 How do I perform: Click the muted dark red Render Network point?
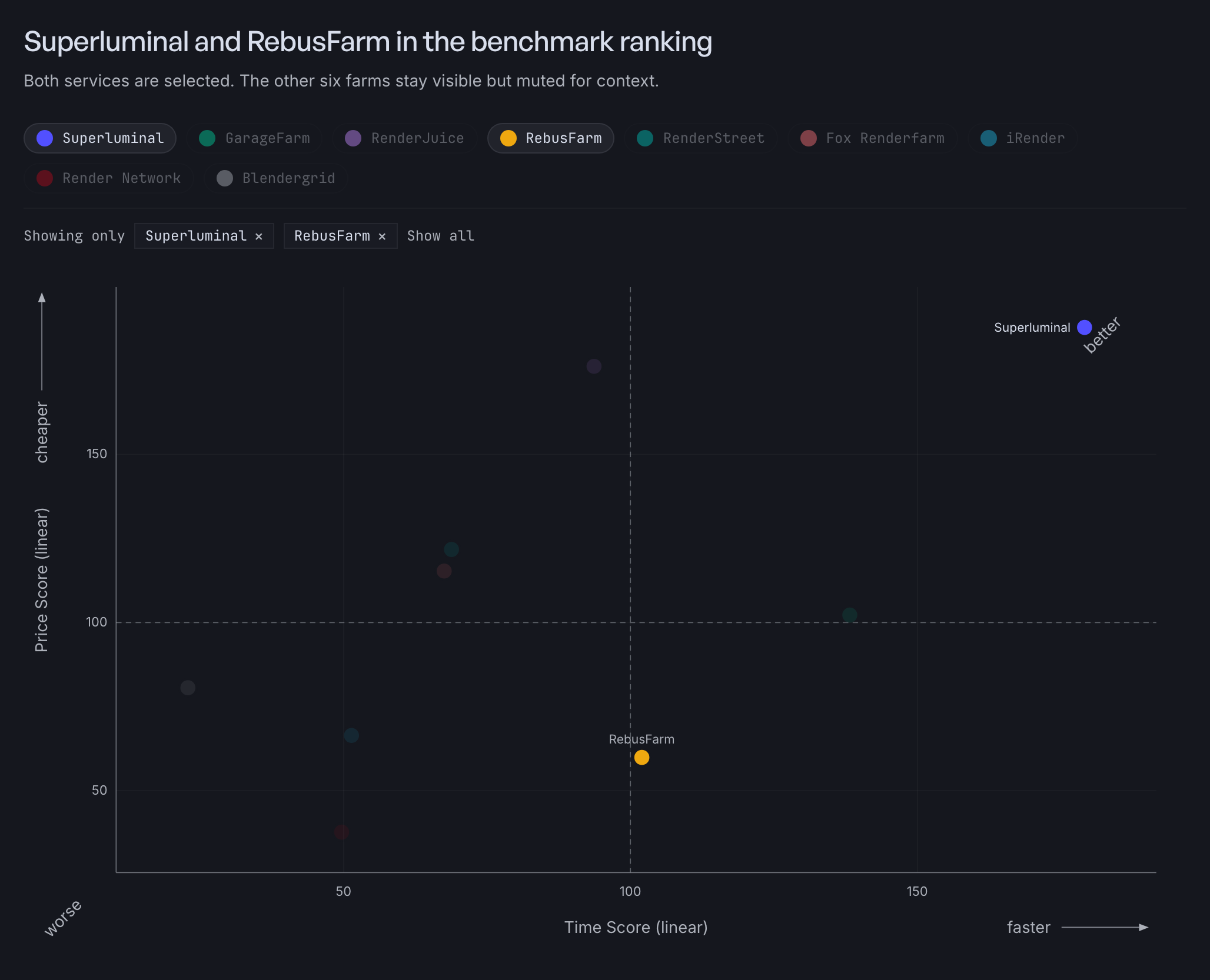[x=341, y=832]
